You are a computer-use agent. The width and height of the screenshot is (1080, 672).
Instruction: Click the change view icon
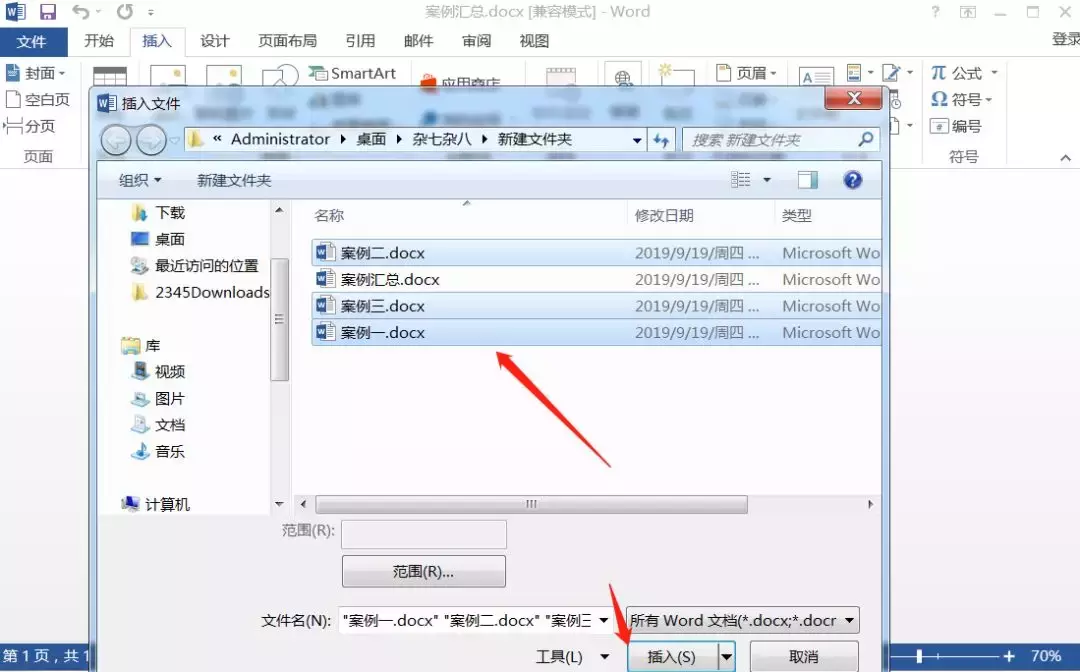coord(740,180)
